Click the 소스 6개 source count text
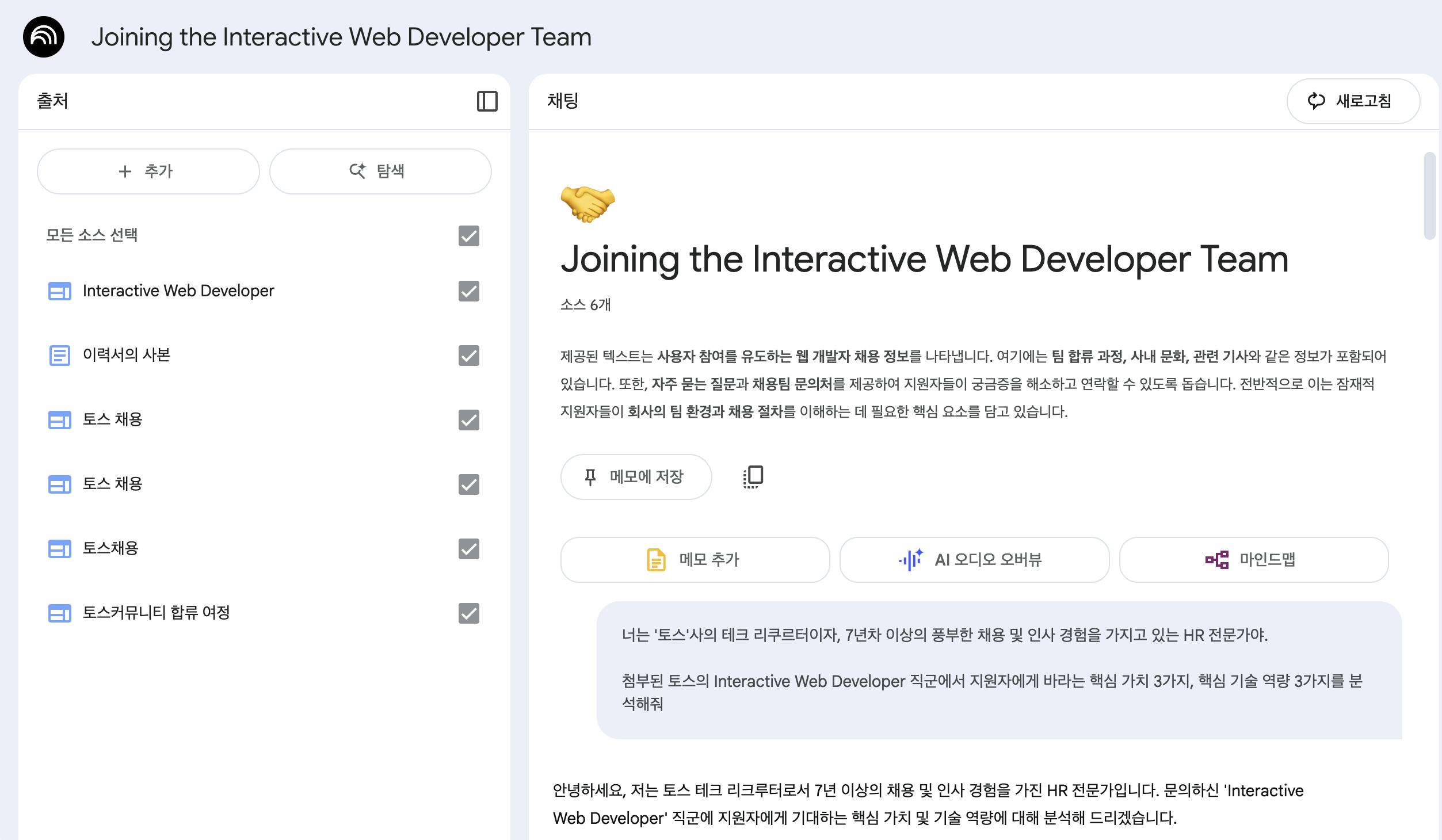The width and height of the screenshot is (1442, 840). 586,304
